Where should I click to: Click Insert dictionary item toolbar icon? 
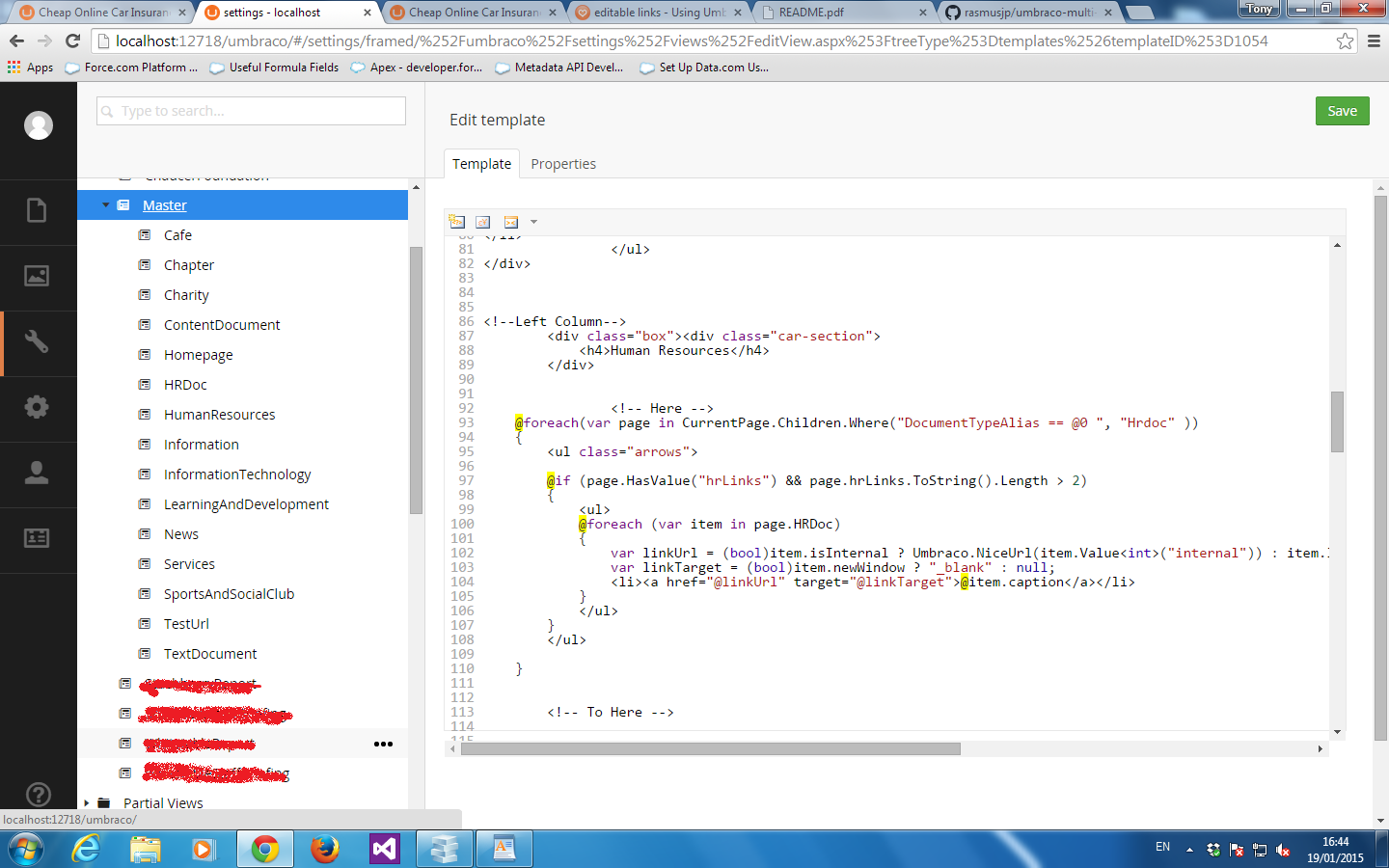[x=483, y=222]
